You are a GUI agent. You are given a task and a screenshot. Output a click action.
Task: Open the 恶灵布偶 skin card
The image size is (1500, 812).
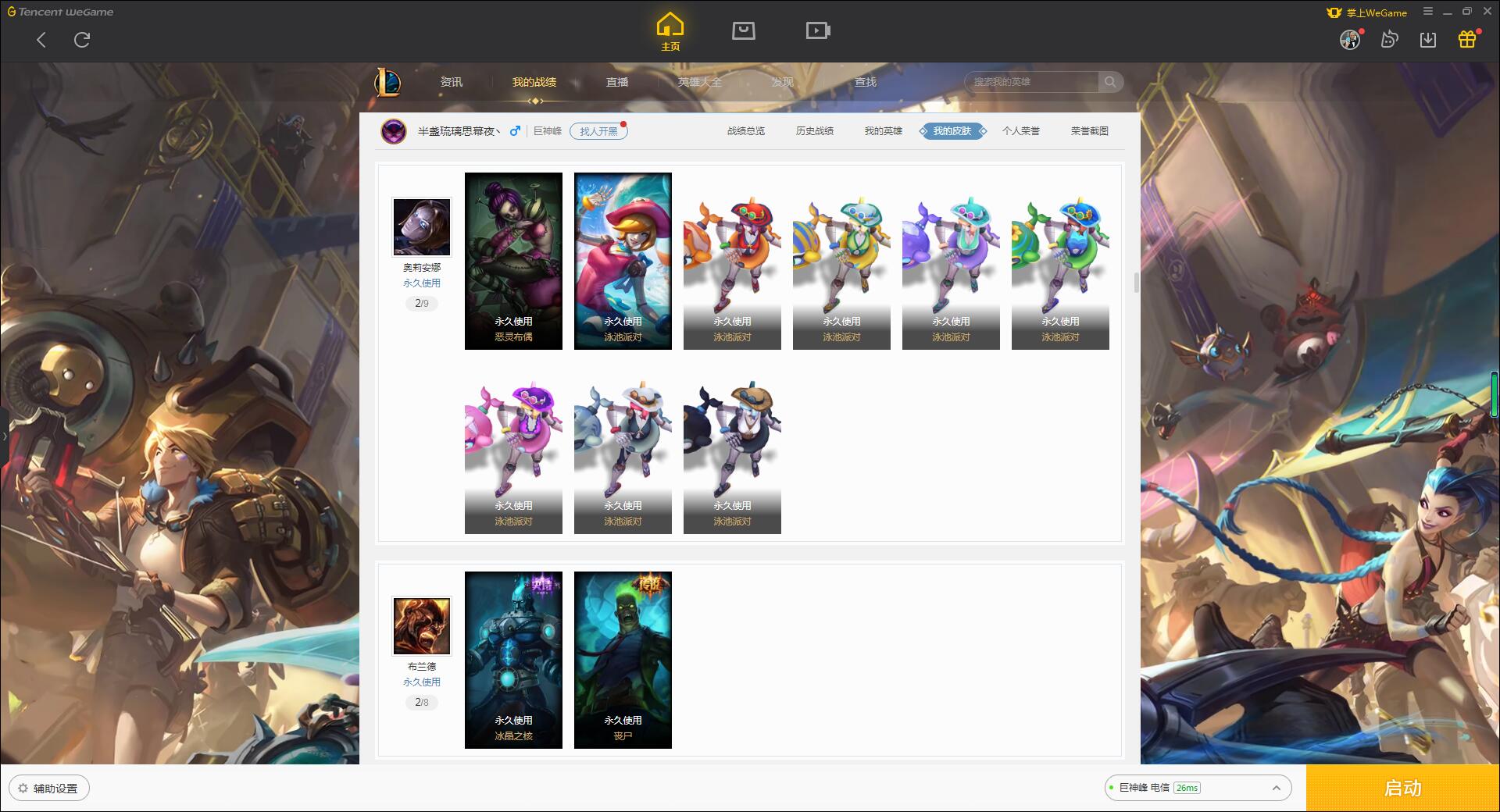click(513, 261)
